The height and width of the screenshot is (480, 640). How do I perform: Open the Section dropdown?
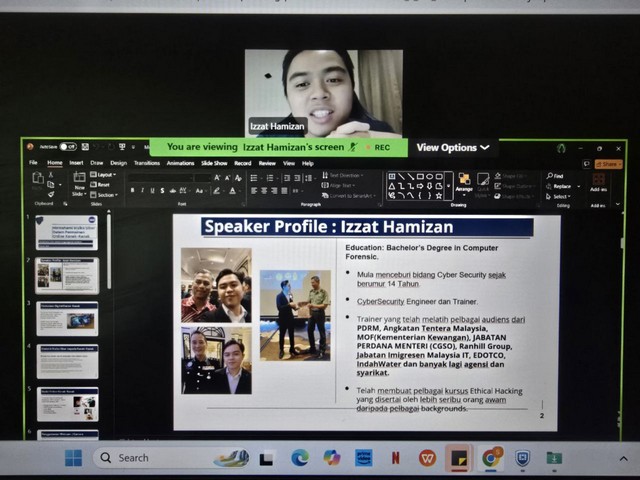[x=103, y=195]
